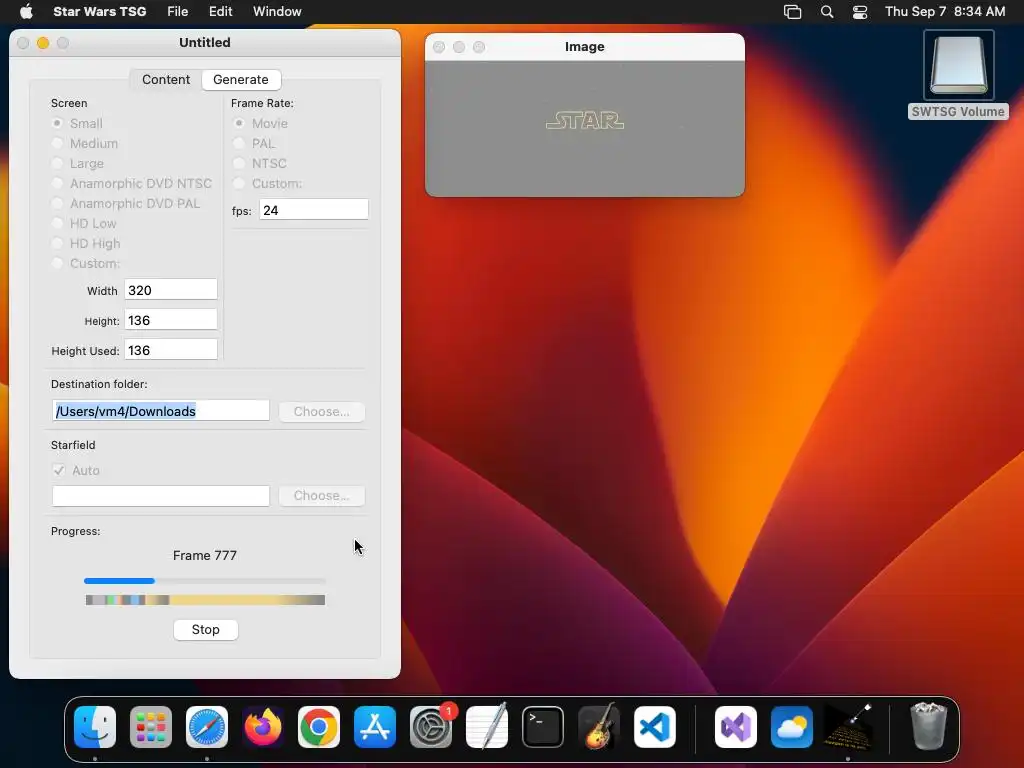This screenshot has height=768, width=1024.
Task: Click the colored preview strip bar
Action: pyautogui.click(x=205, y=600)
